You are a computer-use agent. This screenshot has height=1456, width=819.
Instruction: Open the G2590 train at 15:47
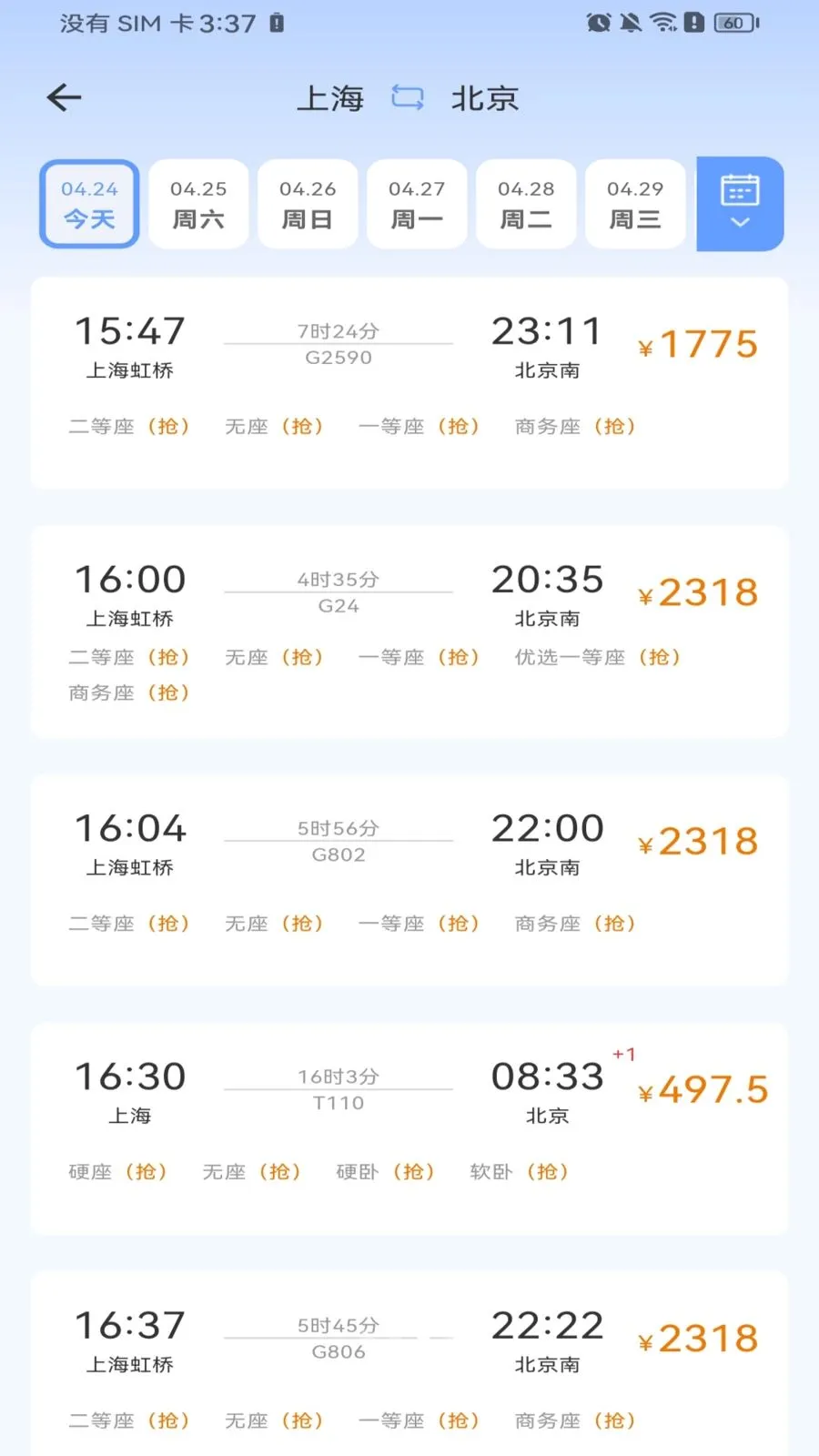(x=338, y=344)
